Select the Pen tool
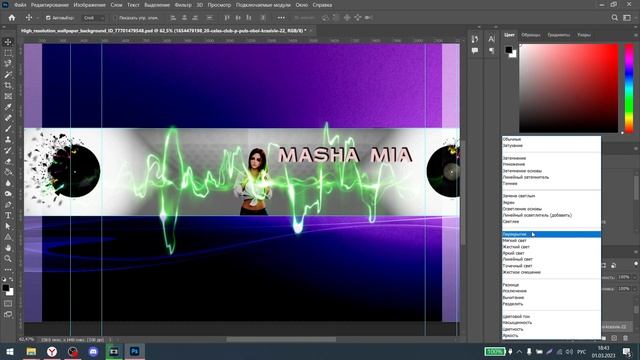The height and width of the screenshot is (360, 640). click(8, 204)
